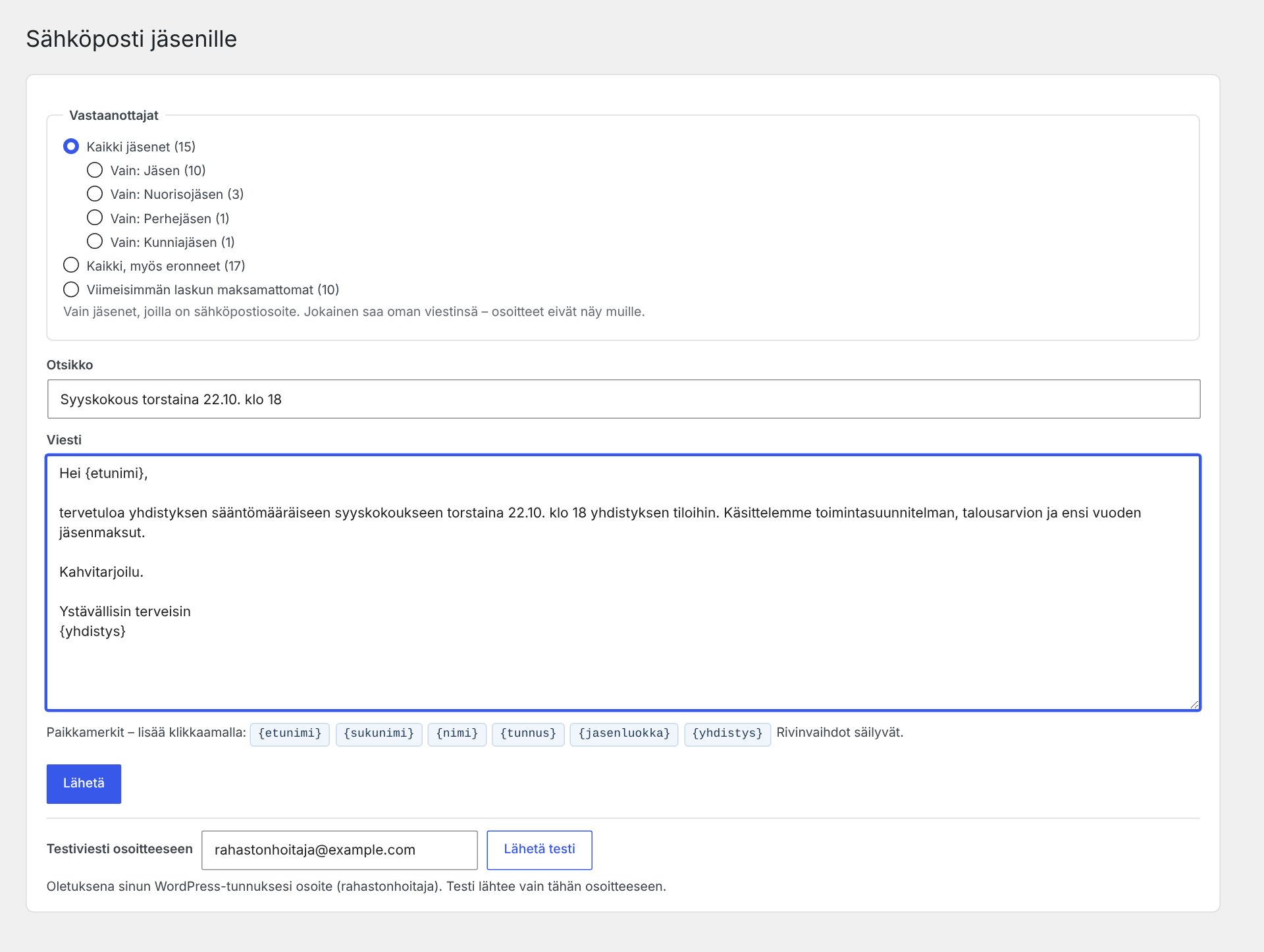Screen dimensions: 1264x952
Task: Click the Vastaanottajat legend label
Action: click(114, 115)
